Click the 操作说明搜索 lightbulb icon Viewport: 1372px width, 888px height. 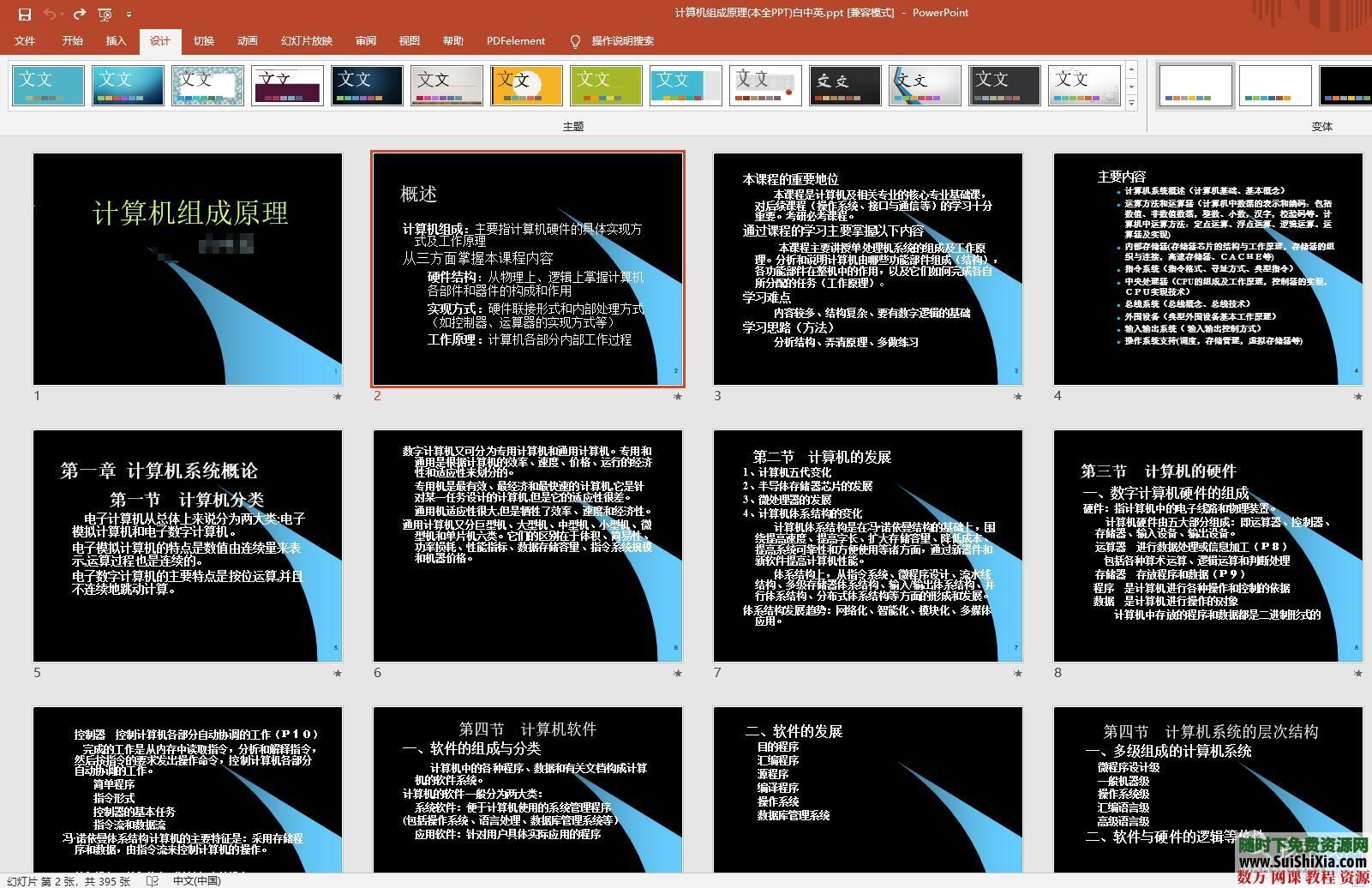click(x=575, y=41)
